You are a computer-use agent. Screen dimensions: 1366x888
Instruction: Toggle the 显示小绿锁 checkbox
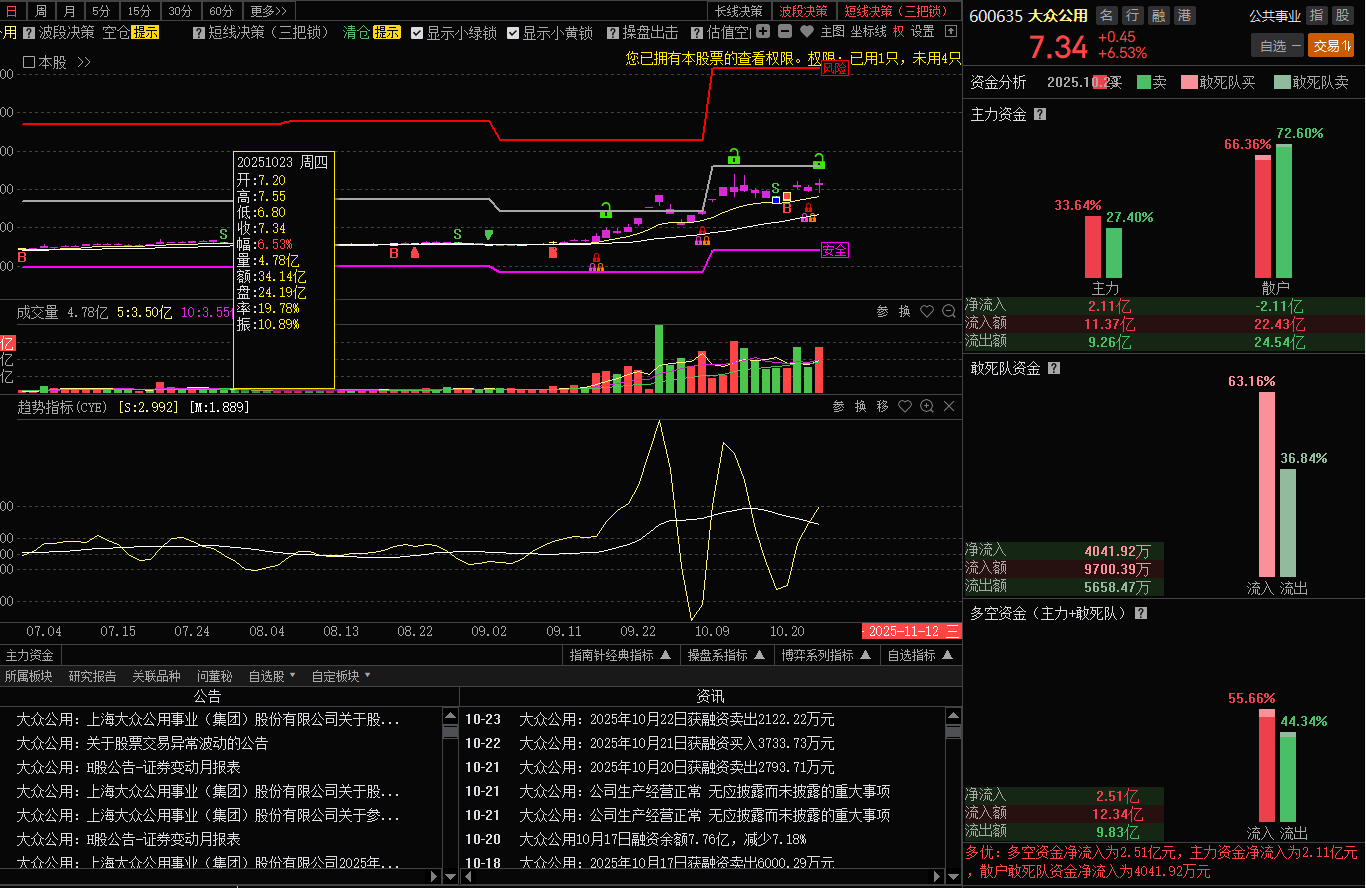[417, 32]
